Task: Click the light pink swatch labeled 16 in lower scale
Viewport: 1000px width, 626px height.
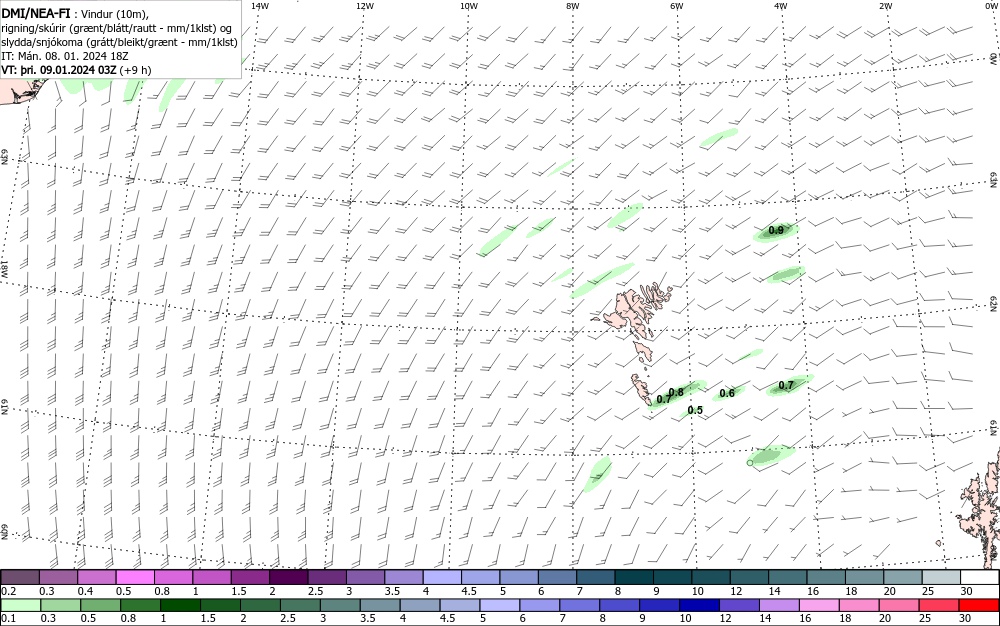Action: pos(819,605)
